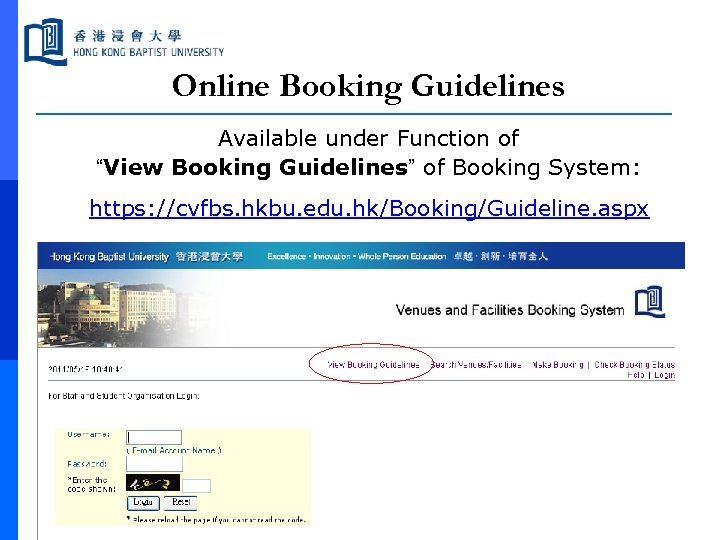
Task: Click the captcha code entry box
Action: point(196,486)
